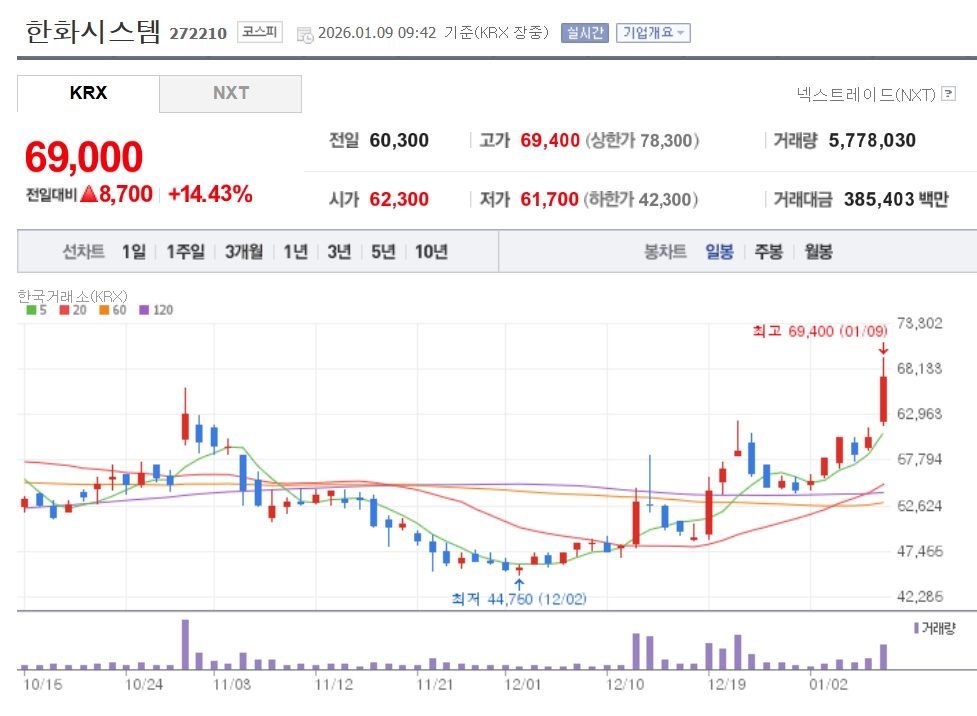Click the calendar icon beside the timestamp
Screen dimensions: 977x716
tap(305, 34)
